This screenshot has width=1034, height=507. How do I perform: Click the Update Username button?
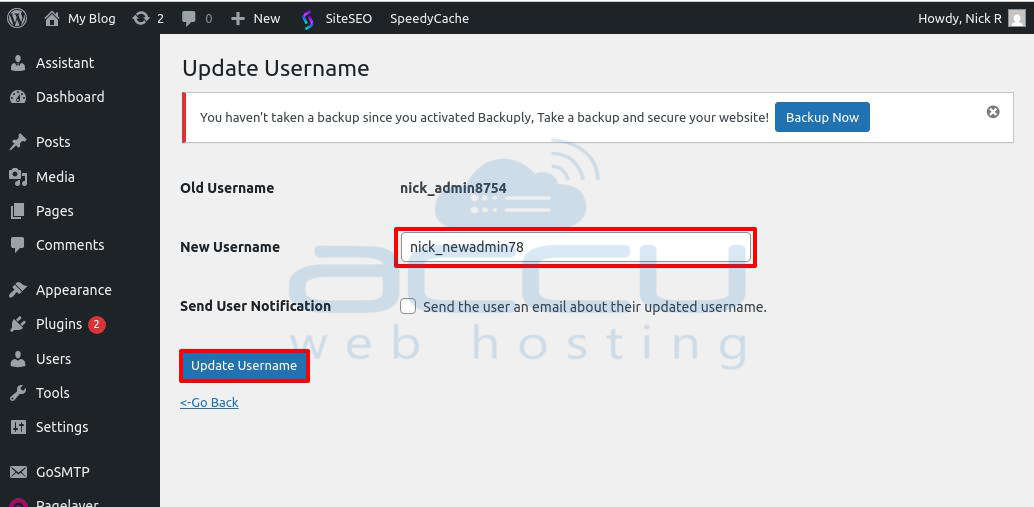(x=244, y=365)
